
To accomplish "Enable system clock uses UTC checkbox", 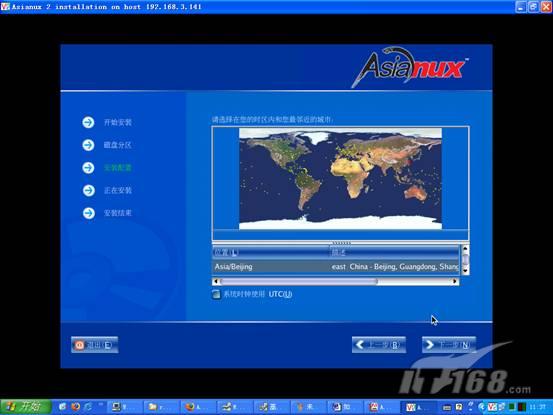I will click(x=216, y=294).
